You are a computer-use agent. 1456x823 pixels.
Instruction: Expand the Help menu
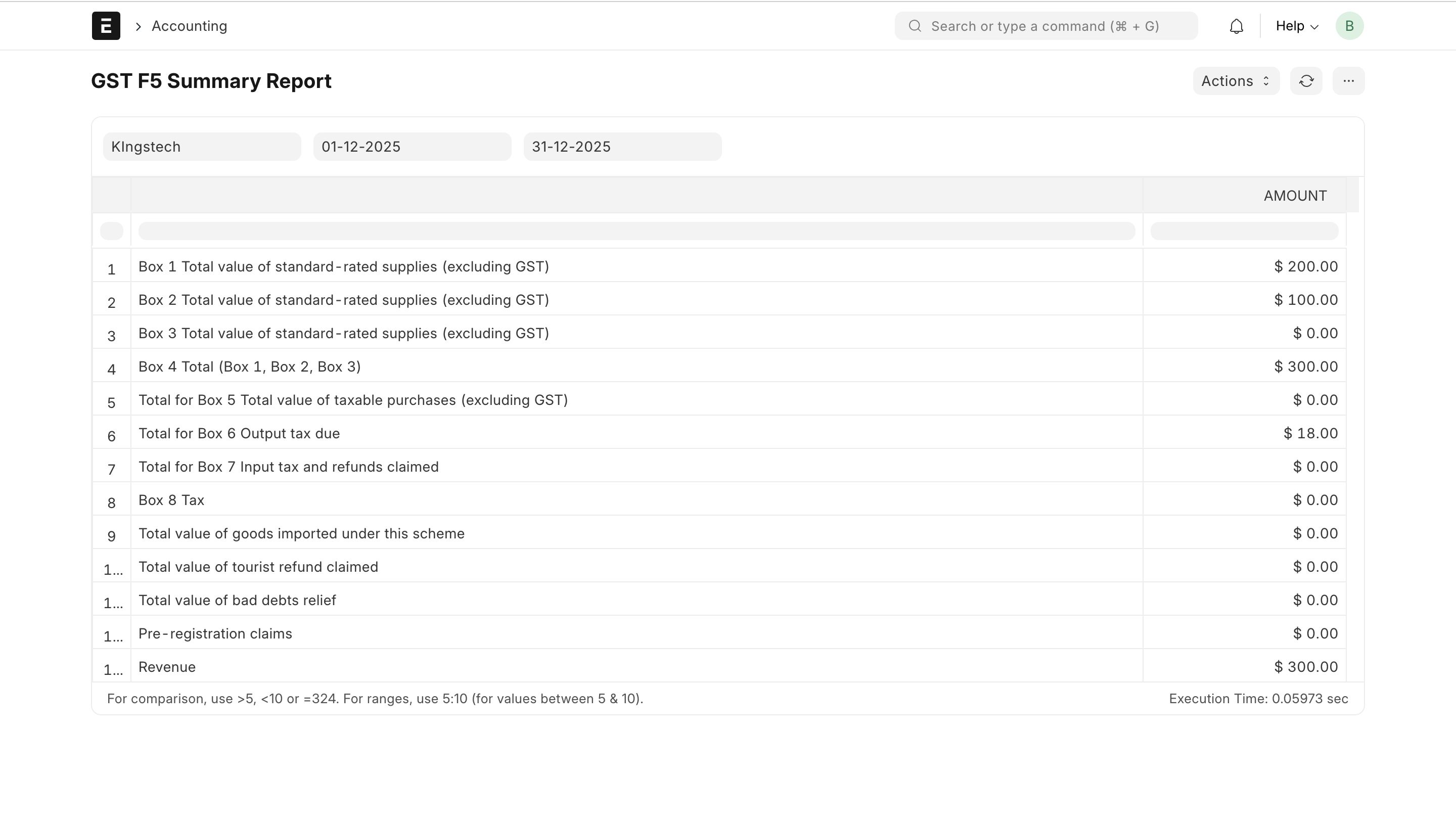coord(1297,26)
